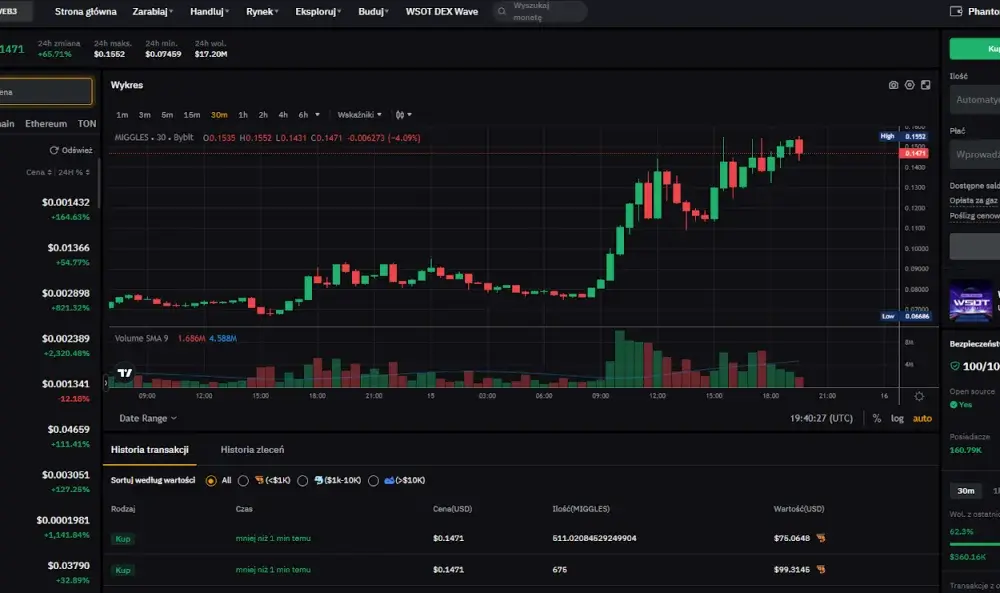Expand the Buduj menu

[373, 11]
